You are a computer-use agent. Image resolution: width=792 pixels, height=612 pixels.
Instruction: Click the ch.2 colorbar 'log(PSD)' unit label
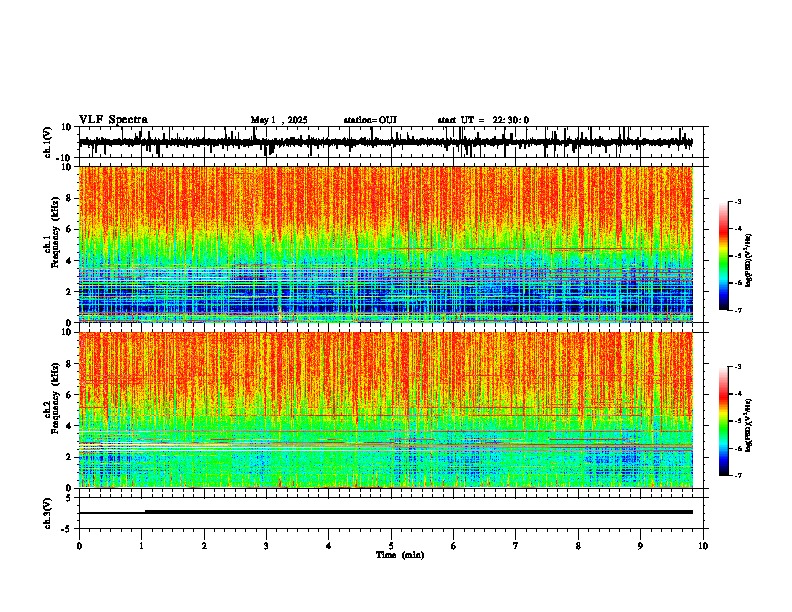click(x=749, y=426)
